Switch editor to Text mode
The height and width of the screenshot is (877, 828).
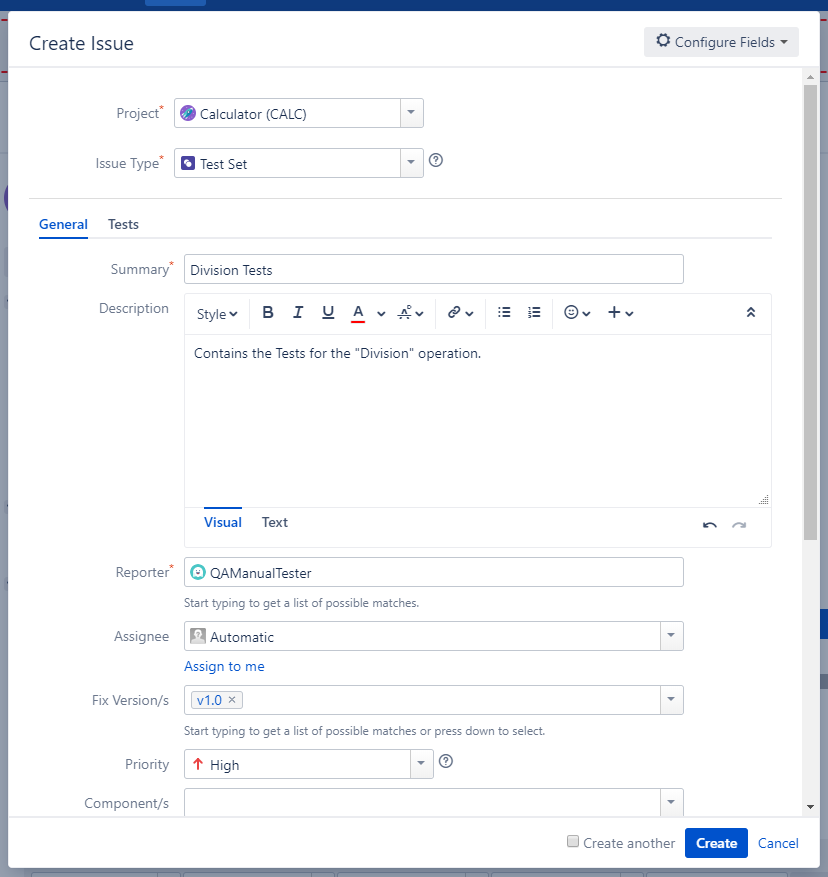(x=275, y=522)
